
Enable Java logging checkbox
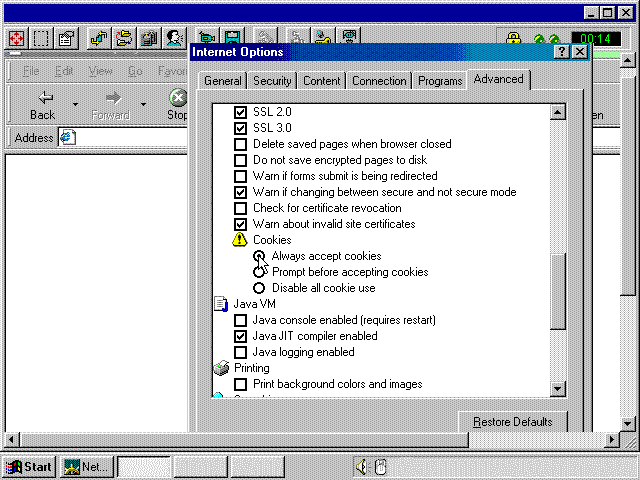pyautogui.click(x=240, y=352)
